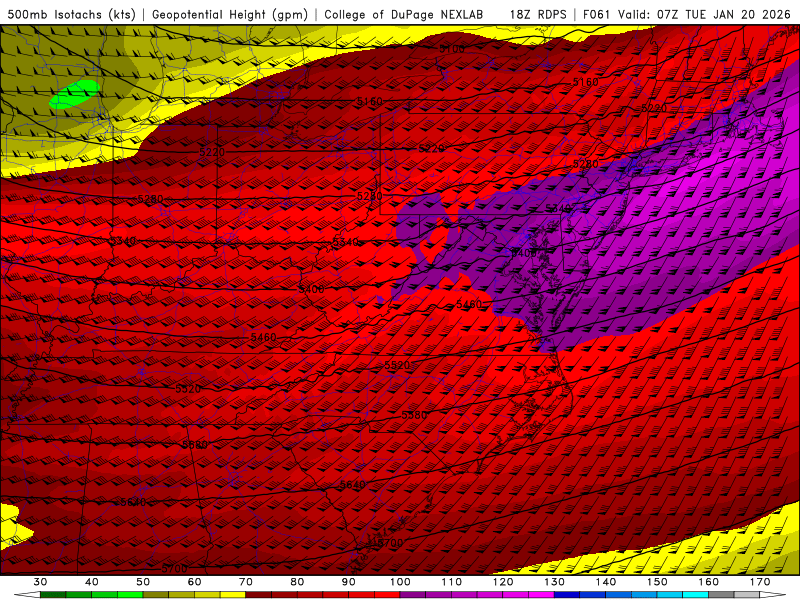Click the "College of DuPage NEXLAB" text
800x600 pixels.
pos(404,14)
